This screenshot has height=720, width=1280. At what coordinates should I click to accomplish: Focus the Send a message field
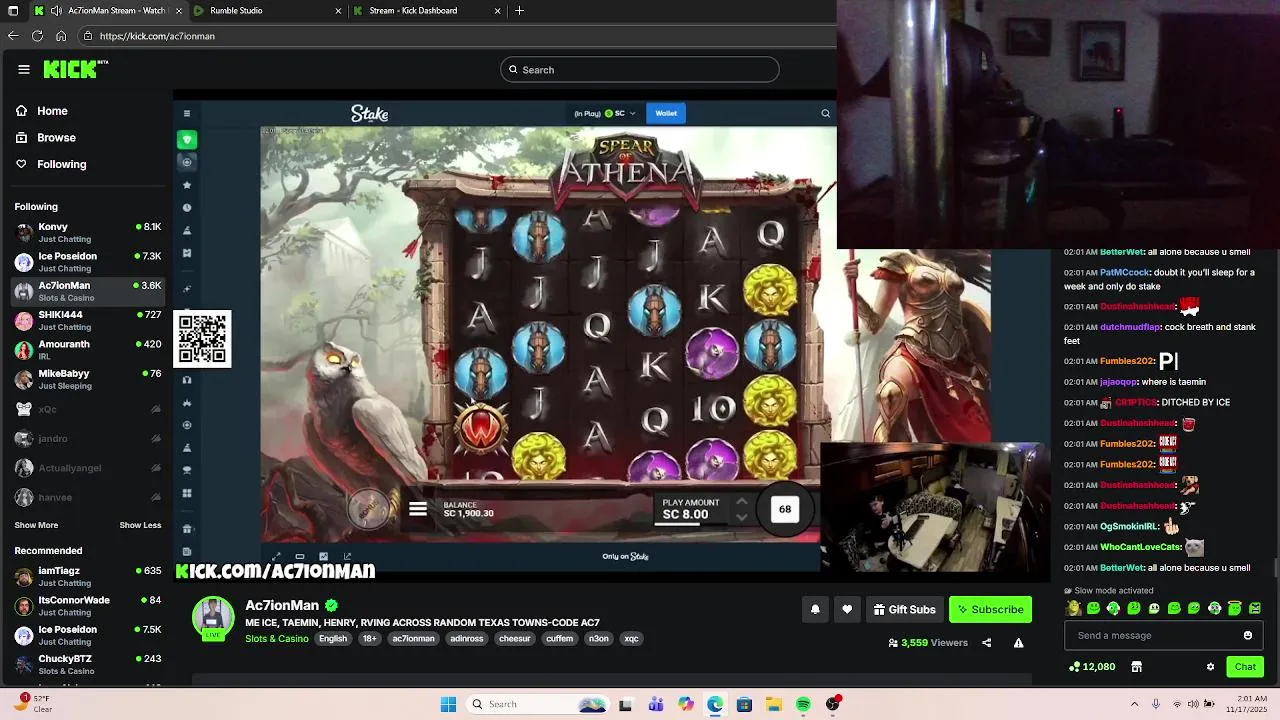(1163, 635)
